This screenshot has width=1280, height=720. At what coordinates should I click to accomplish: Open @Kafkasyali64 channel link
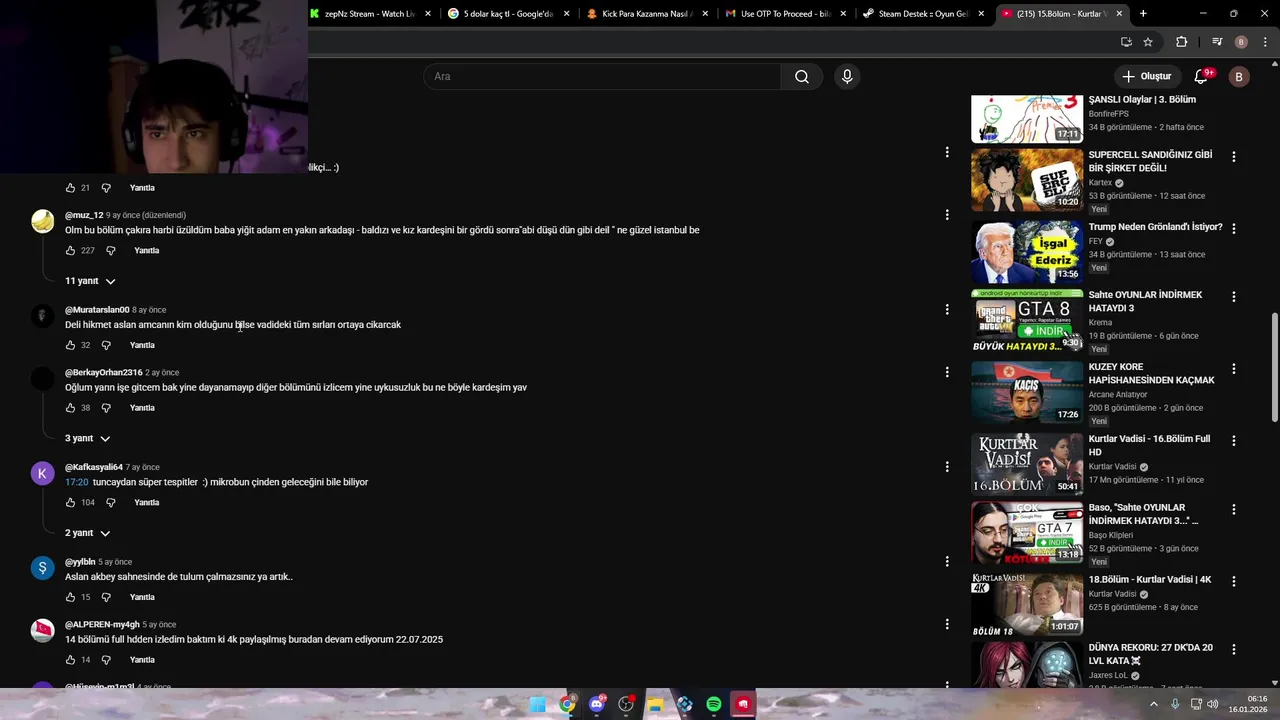point(94,467)
